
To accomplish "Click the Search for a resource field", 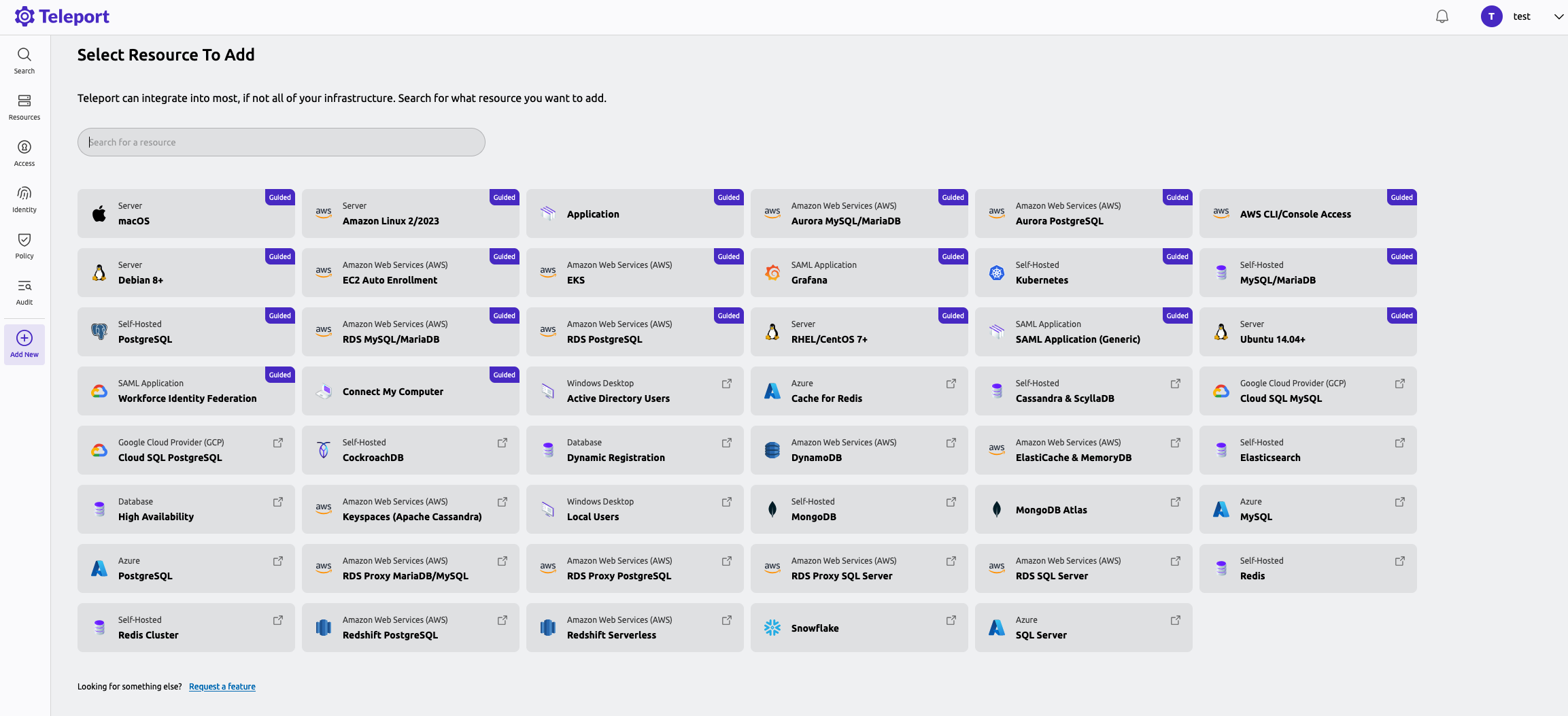I will pyautogui.click(x=281, y=142).
